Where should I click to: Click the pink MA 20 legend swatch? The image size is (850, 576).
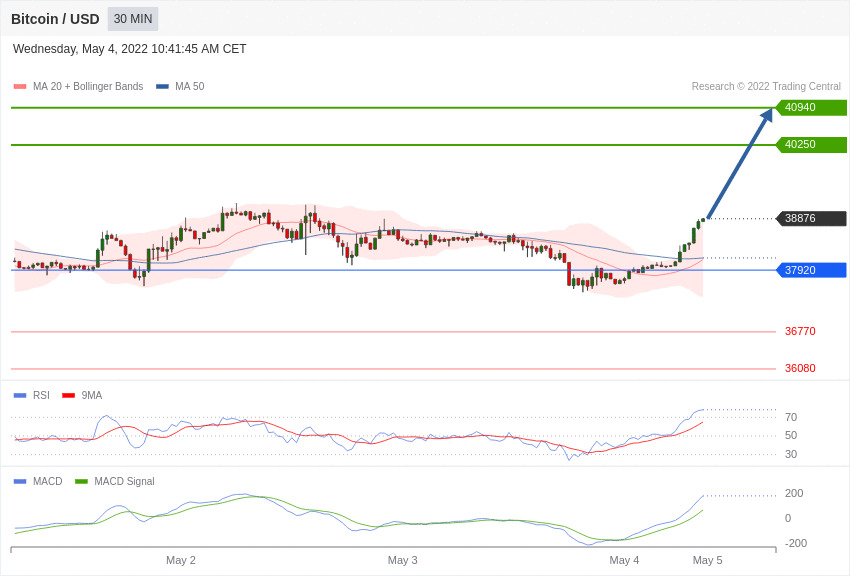pyautogui.click(x=20, y=87)
